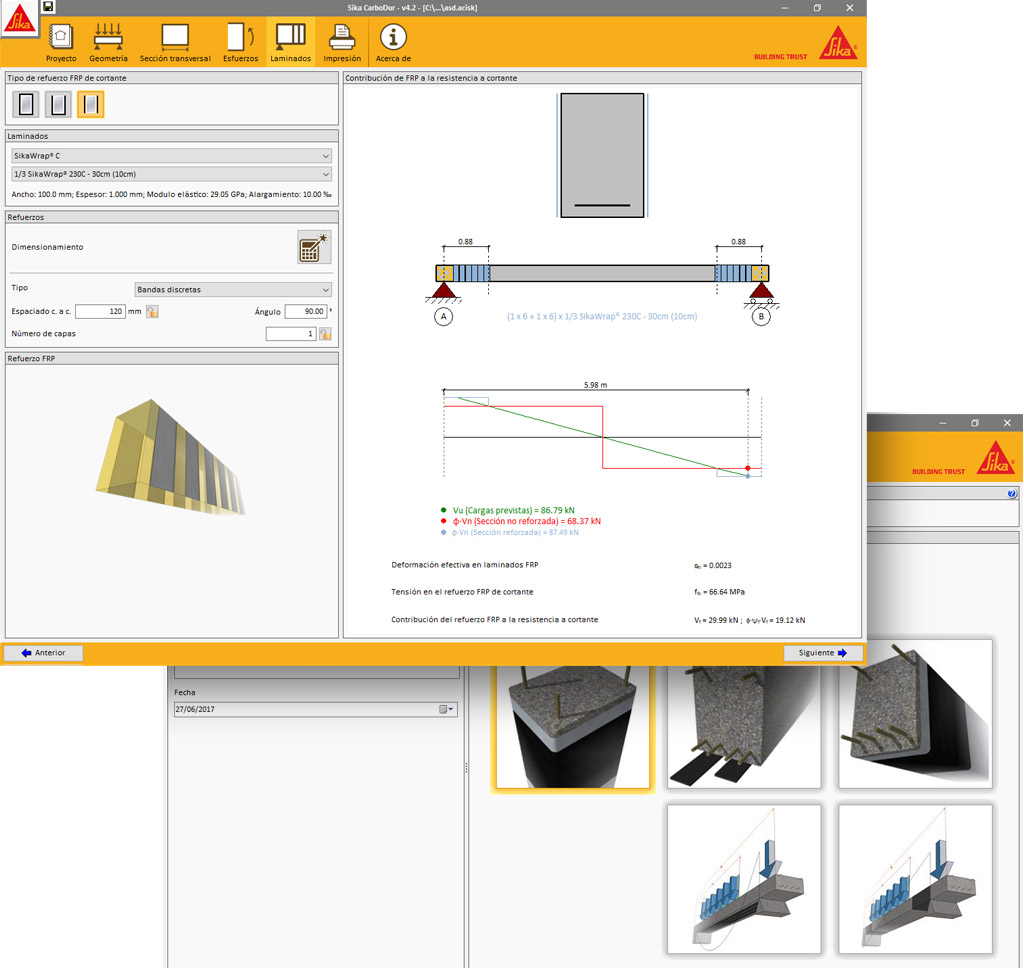
Task: Click the 27/06/2017 date field in background window
Action: (x=315, y=709)
